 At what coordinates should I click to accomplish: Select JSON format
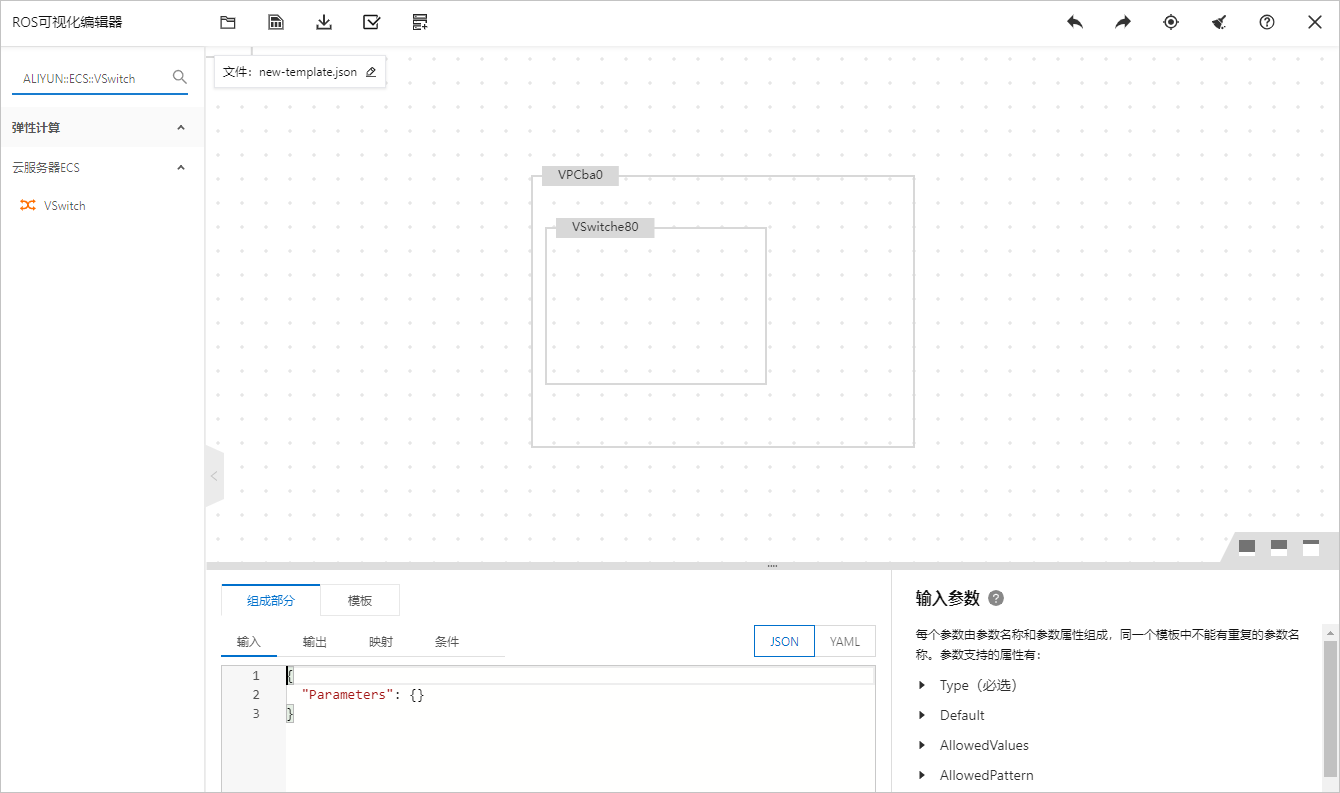point(785,642)
